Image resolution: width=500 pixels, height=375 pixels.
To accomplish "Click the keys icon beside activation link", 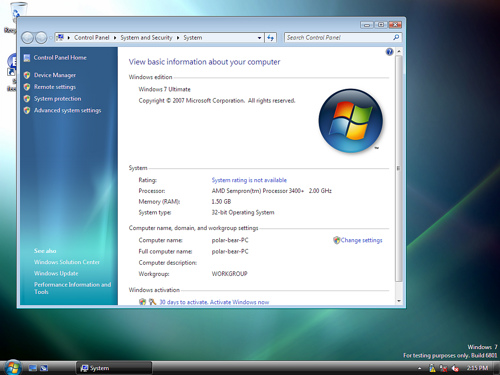I will point(152,302).
